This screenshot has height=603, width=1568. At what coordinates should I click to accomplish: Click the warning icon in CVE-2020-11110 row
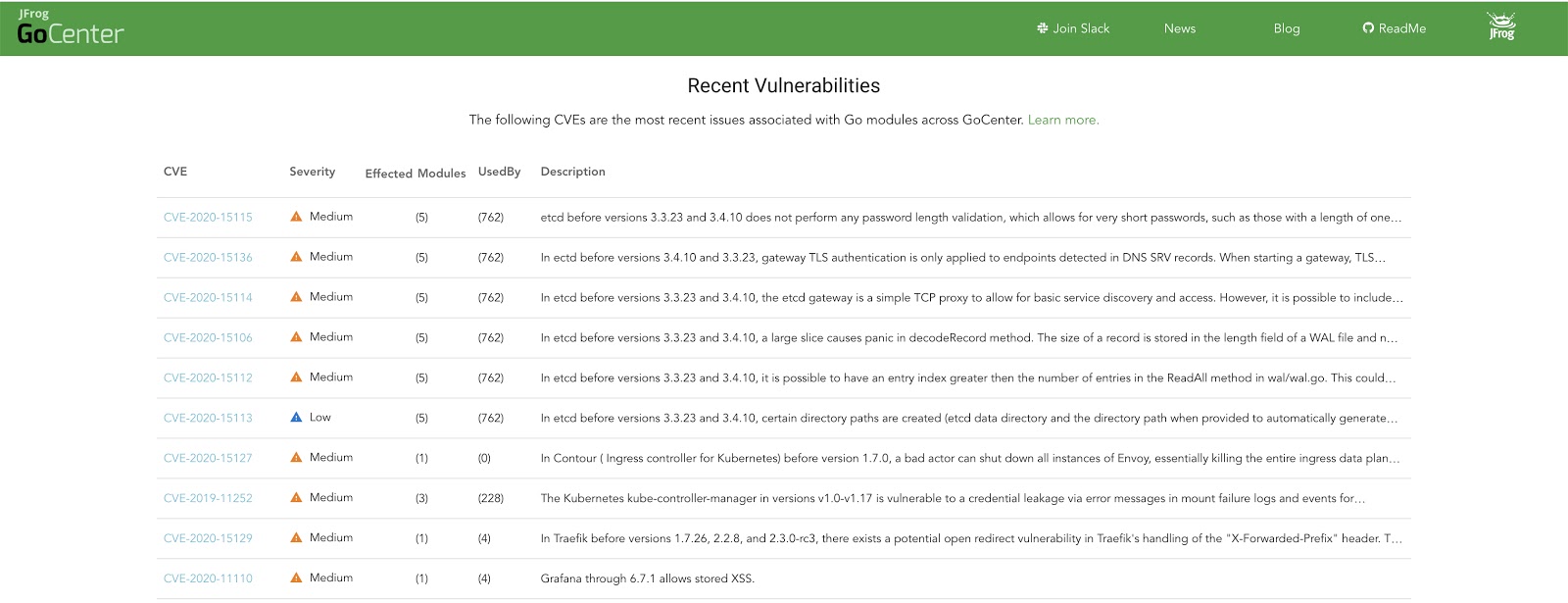(296, 578)
